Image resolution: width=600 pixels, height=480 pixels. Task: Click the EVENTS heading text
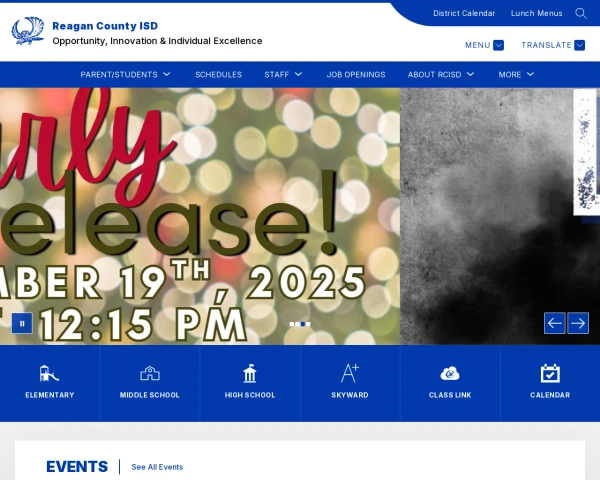click(77, 467)
